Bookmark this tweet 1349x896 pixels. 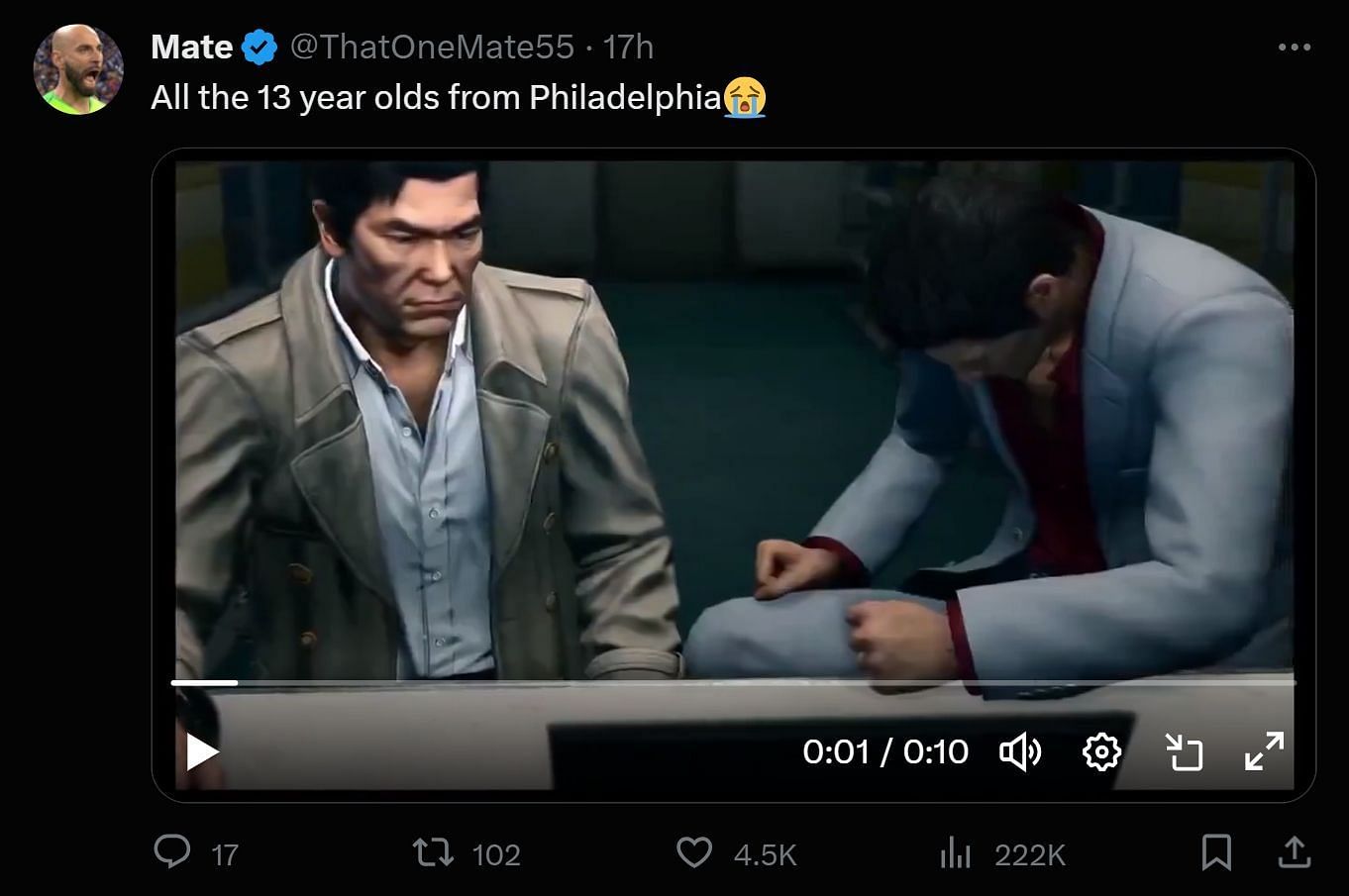[1216, 852]
